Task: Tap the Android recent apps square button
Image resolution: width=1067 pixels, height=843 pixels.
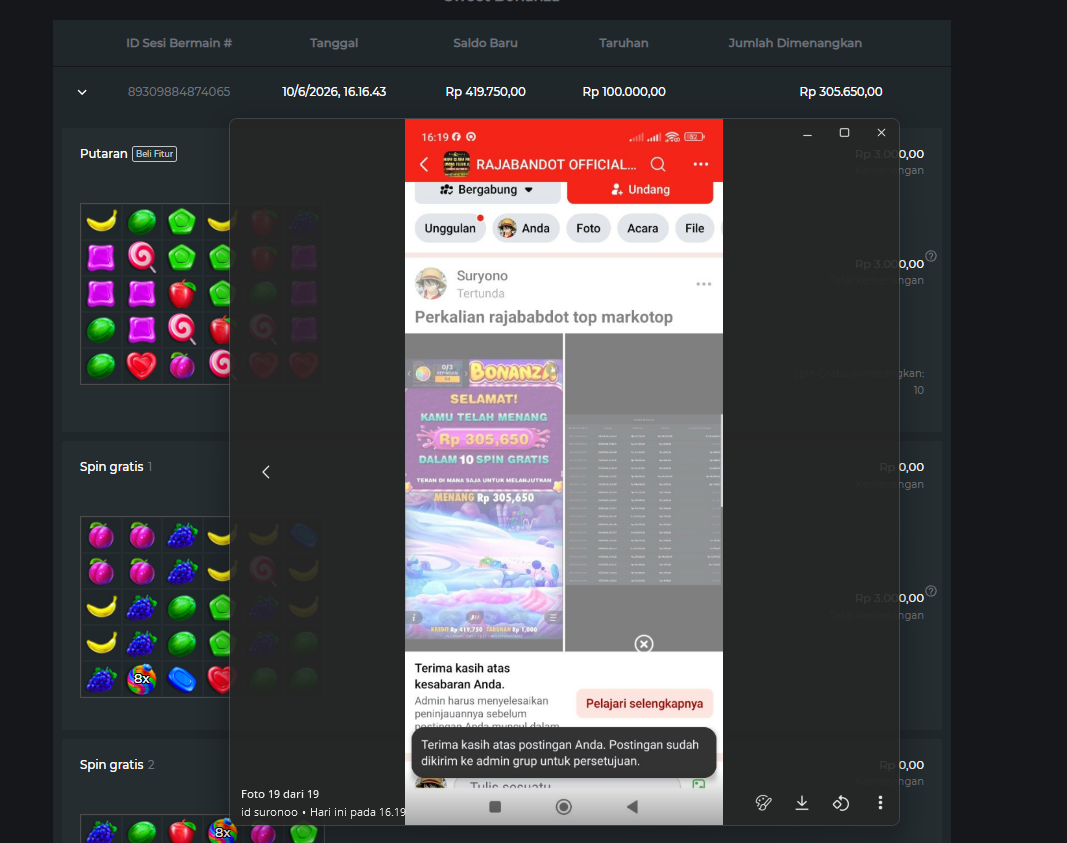Action: pos(495,807)
